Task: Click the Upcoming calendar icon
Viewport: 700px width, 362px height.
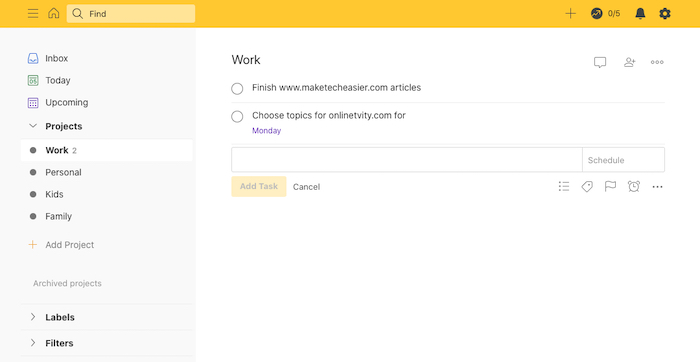Action: (33, 103)
